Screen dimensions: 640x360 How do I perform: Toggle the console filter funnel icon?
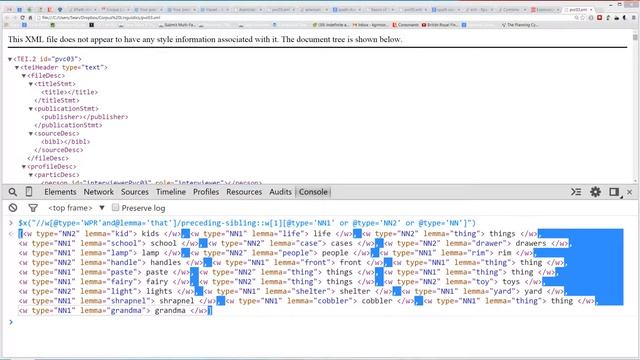click(33, 208)
